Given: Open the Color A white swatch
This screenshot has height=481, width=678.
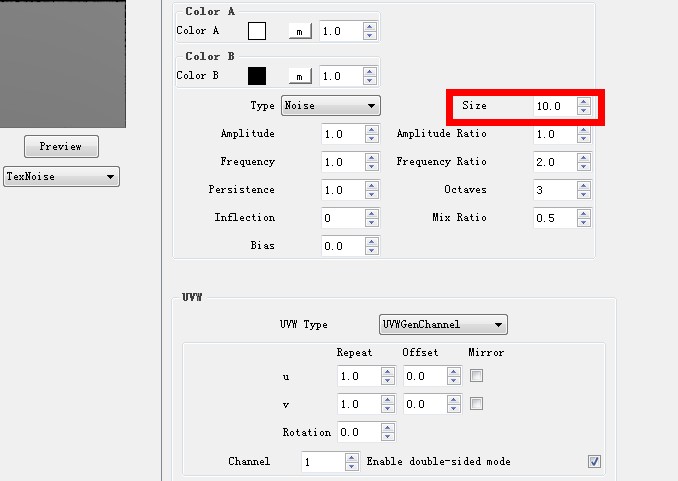Looking at the screenshot, I should (257, 31).
